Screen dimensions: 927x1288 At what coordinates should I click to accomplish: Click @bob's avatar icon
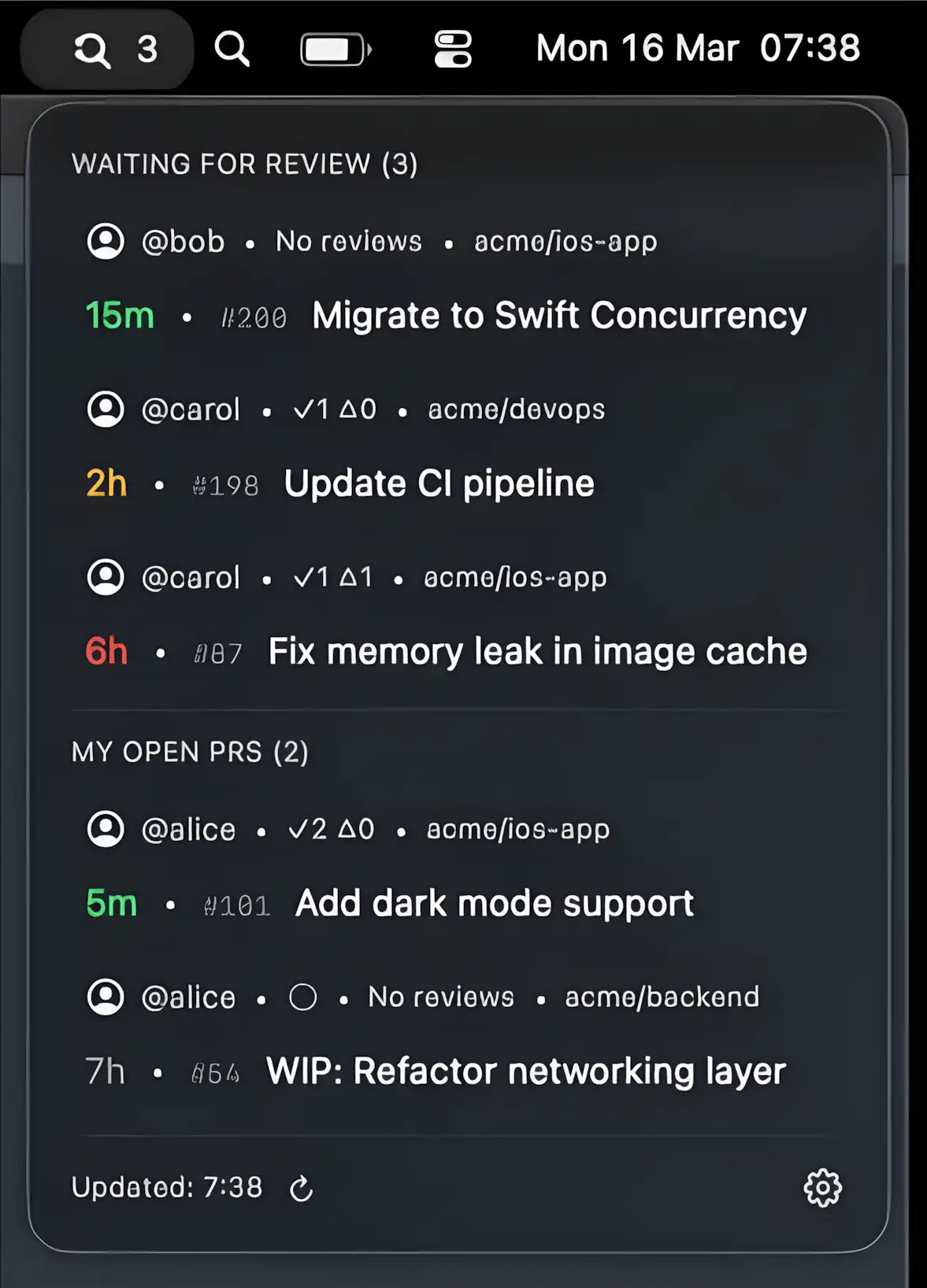(106, 241)
